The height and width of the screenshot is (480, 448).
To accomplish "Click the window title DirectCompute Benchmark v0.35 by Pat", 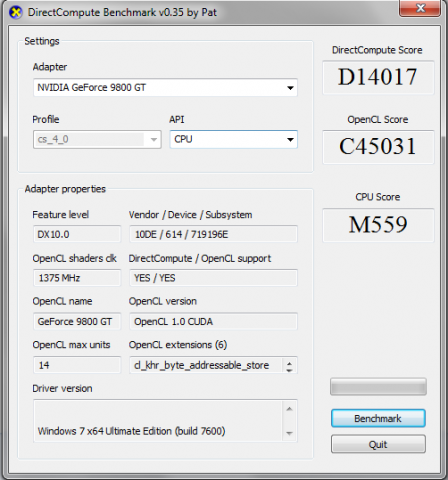I will tap(122, 12).
